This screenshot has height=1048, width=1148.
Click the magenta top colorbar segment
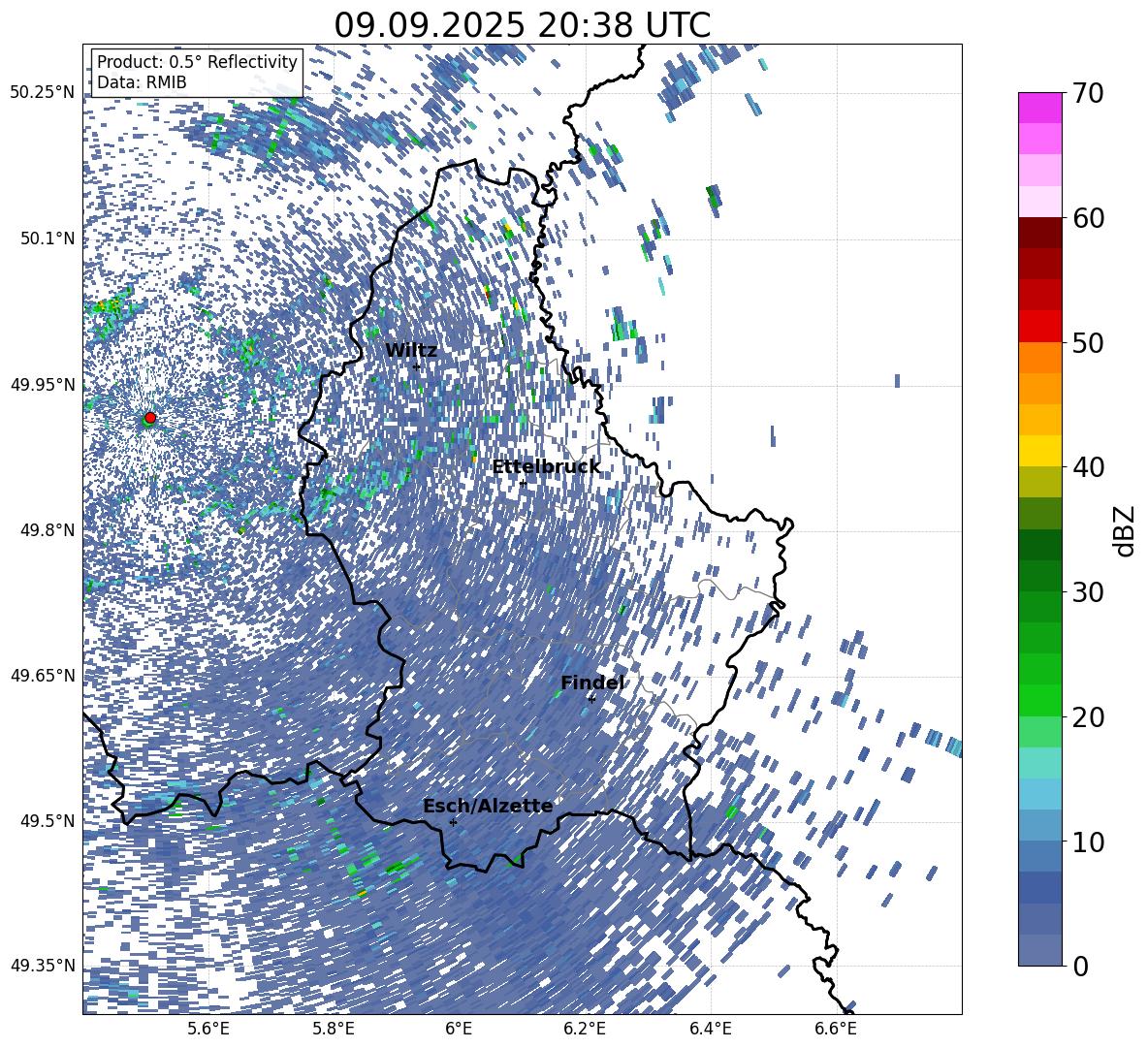(x=1039, y=109)
